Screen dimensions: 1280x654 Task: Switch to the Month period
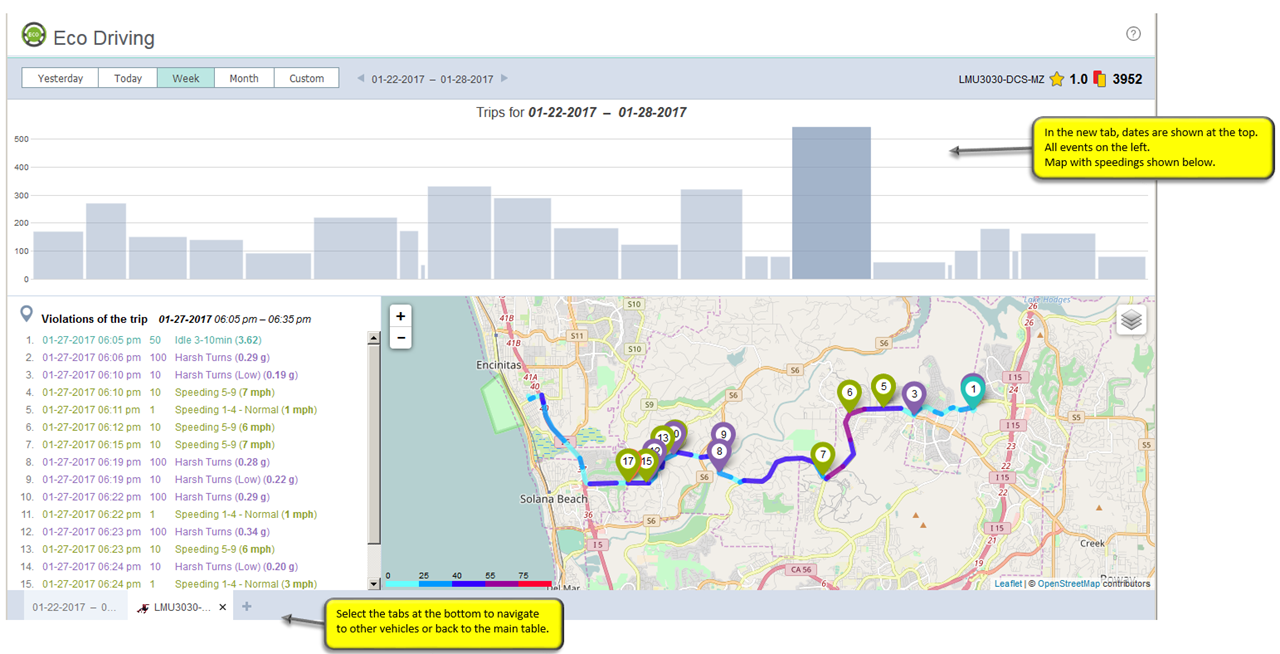[243, 78]
